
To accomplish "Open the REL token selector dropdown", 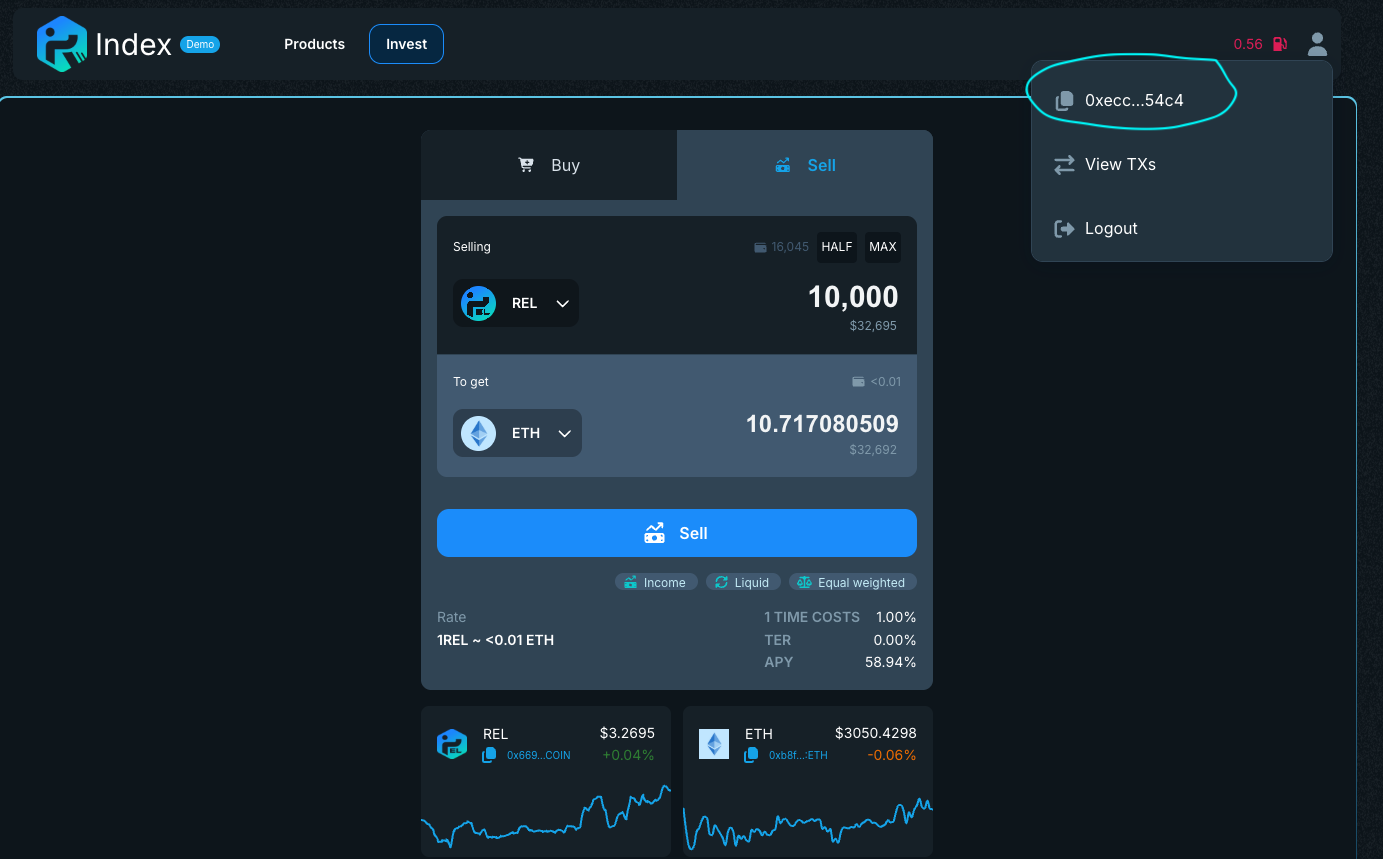I will [x=515, y=302].
